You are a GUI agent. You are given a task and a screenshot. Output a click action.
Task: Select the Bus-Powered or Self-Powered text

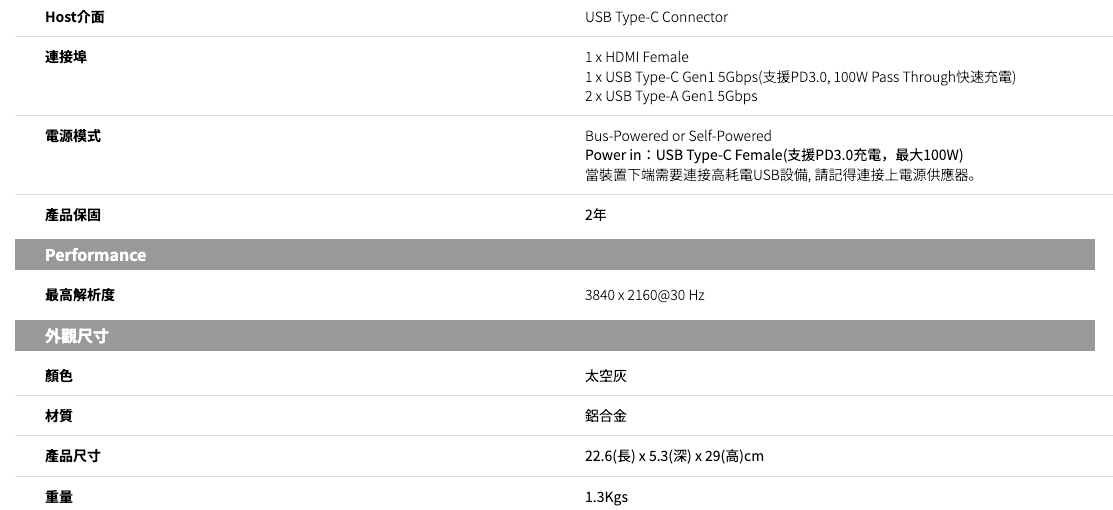click(x=678, y=136)
